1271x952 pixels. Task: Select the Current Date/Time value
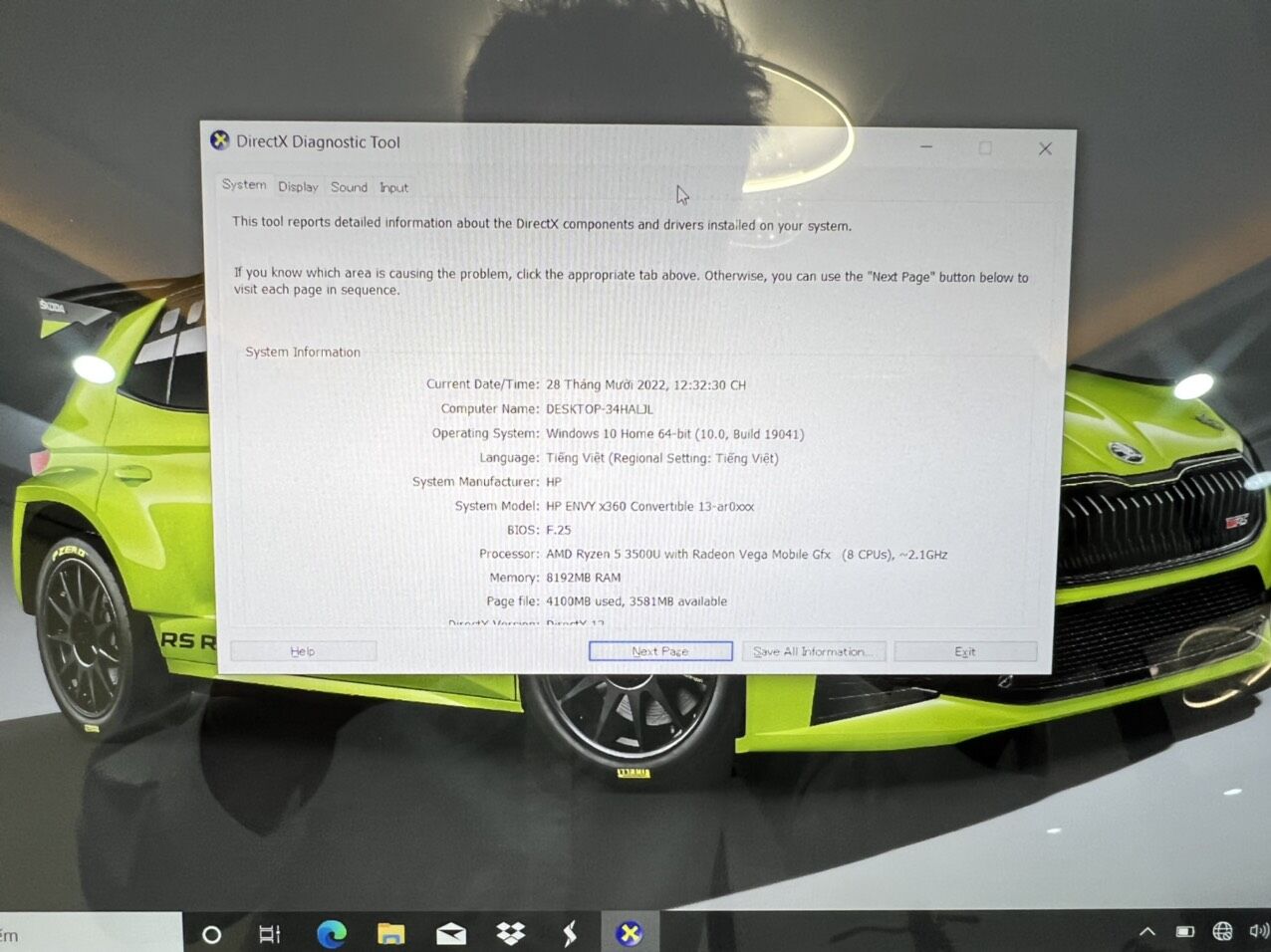click(x=645, y=385)
